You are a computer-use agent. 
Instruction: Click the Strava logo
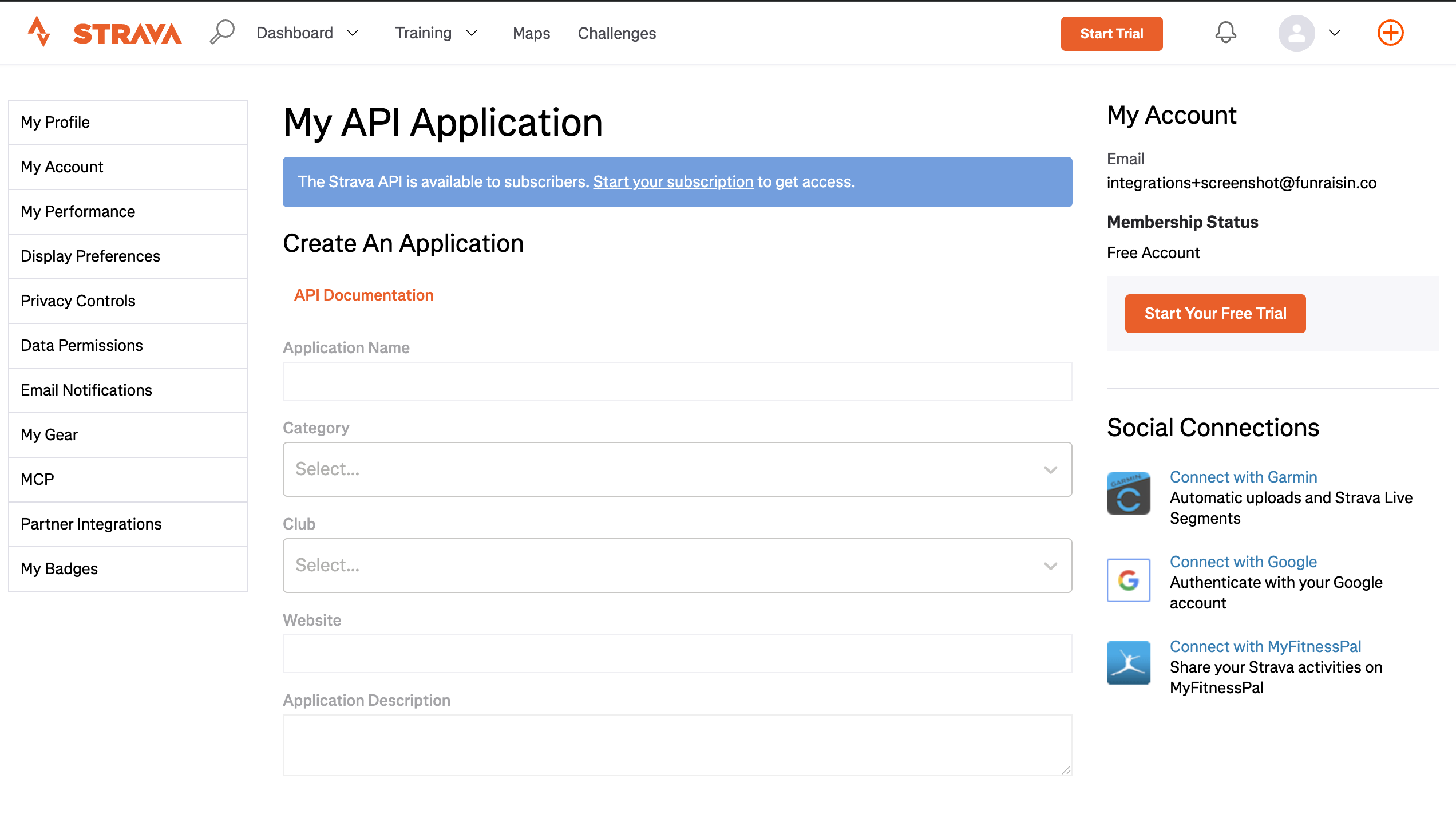tap(105, 33)
